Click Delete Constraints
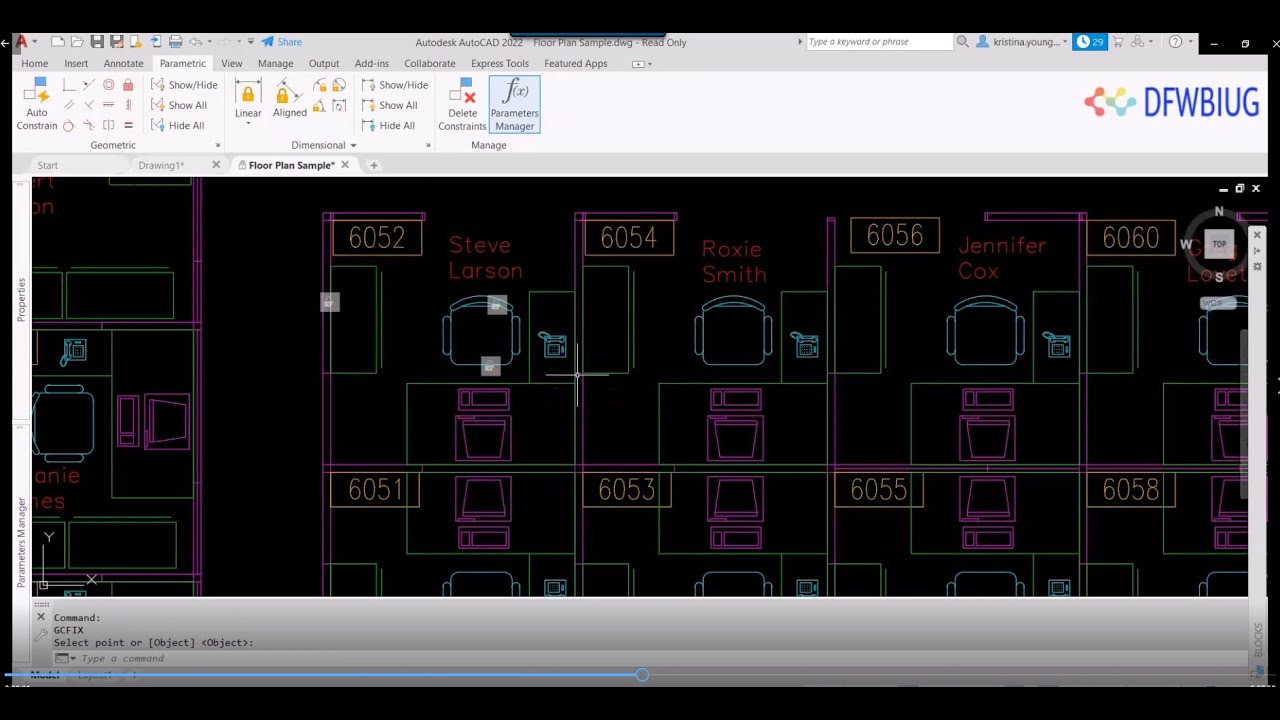Viewport: 1280px width, 720px height. coord(462,105)
